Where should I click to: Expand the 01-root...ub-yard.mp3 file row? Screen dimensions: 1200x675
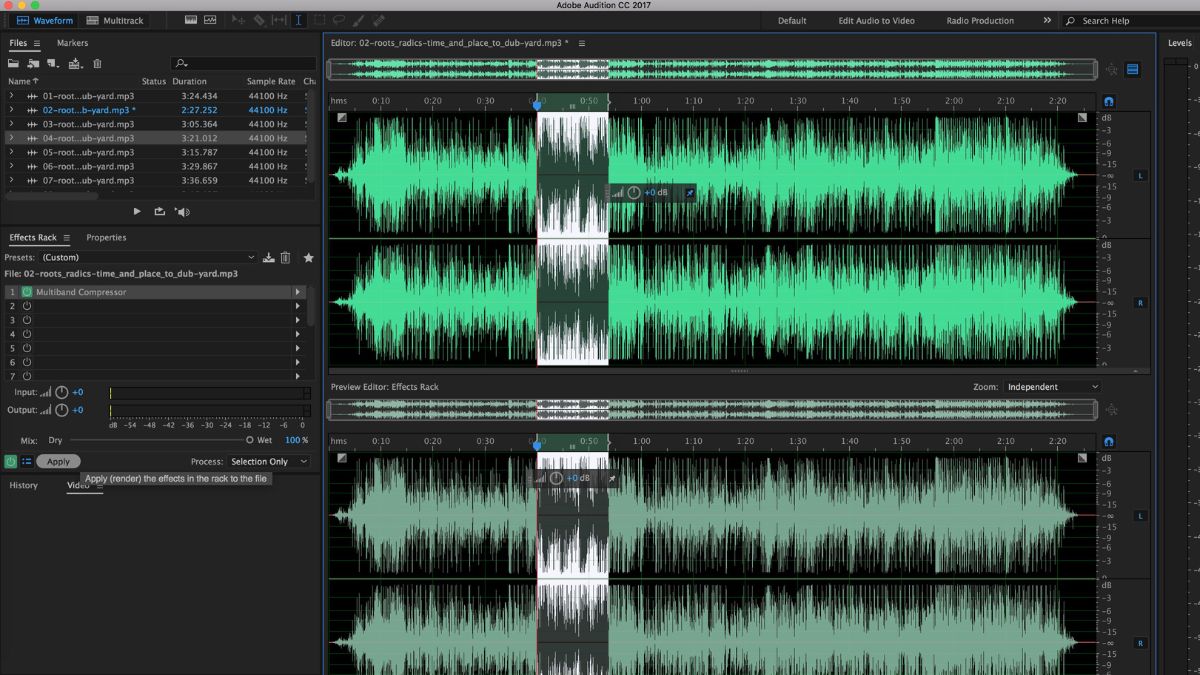click(11, 96)
